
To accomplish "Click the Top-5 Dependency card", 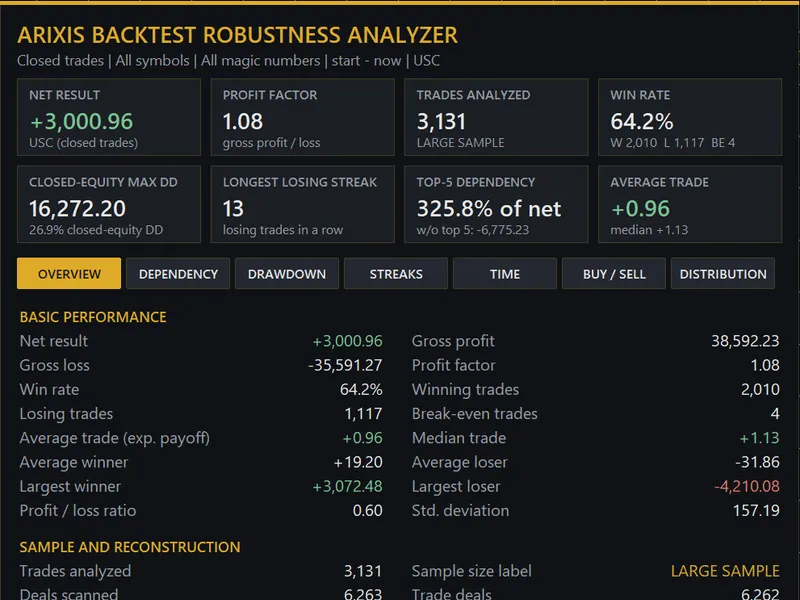I will pos(496,204).
